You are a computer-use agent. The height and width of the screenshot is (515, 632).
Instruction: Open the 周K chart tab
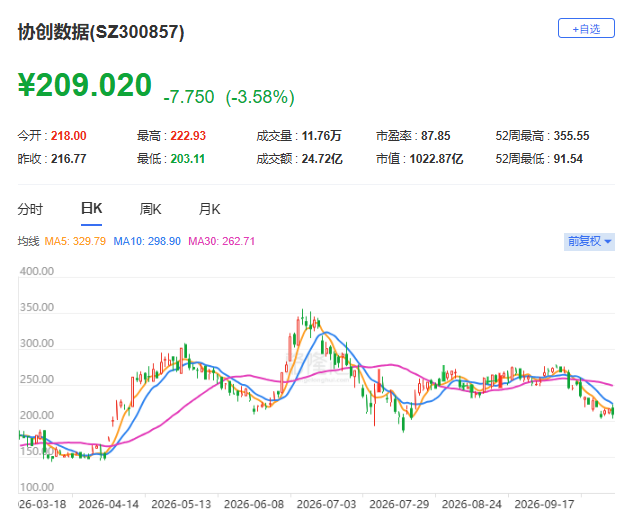pos(150,209)
